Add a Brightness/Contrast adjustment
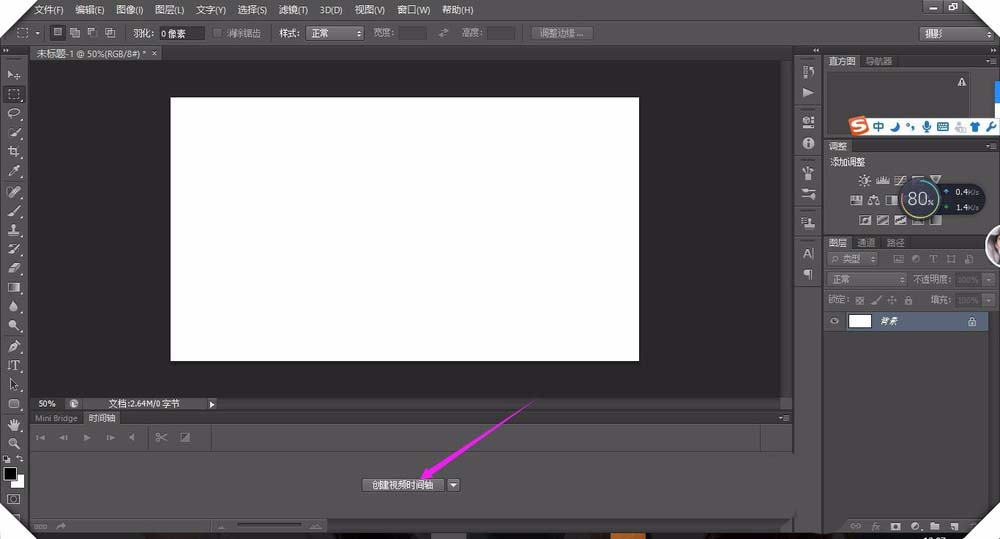 pos(864,181)
